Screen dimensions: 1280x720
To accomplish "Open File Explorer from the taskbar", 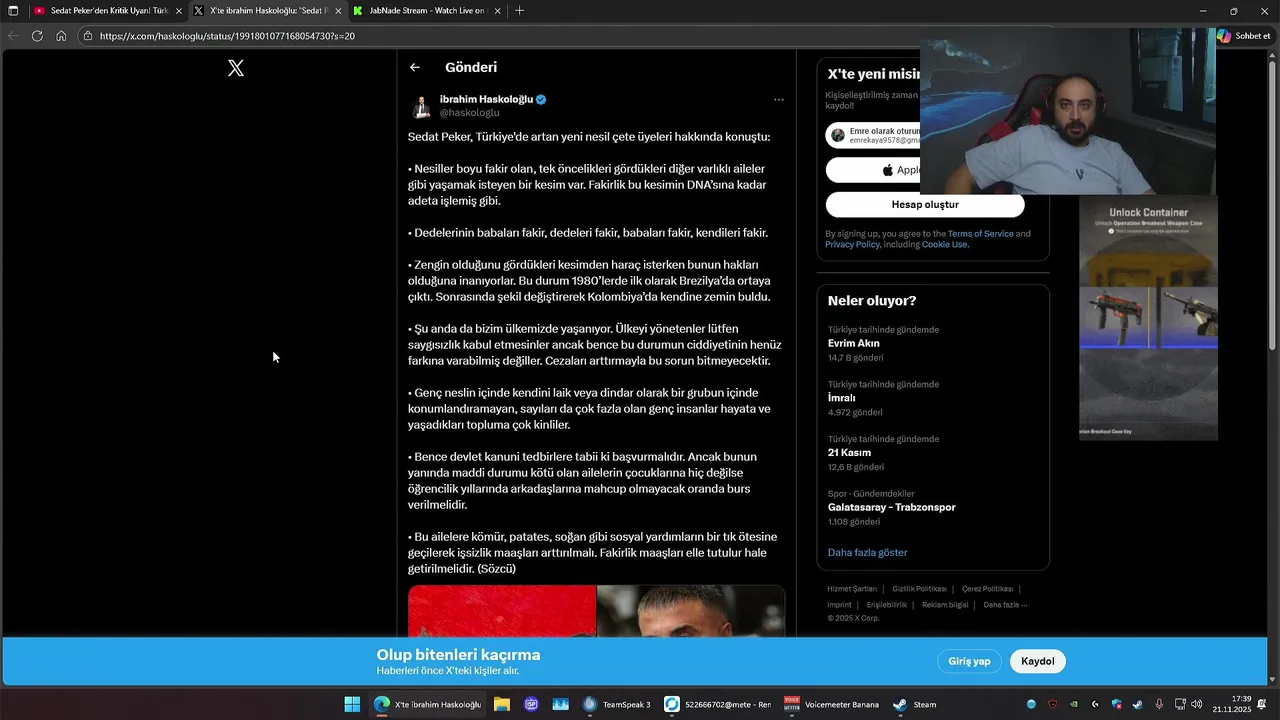I will (x=502, y=704).
